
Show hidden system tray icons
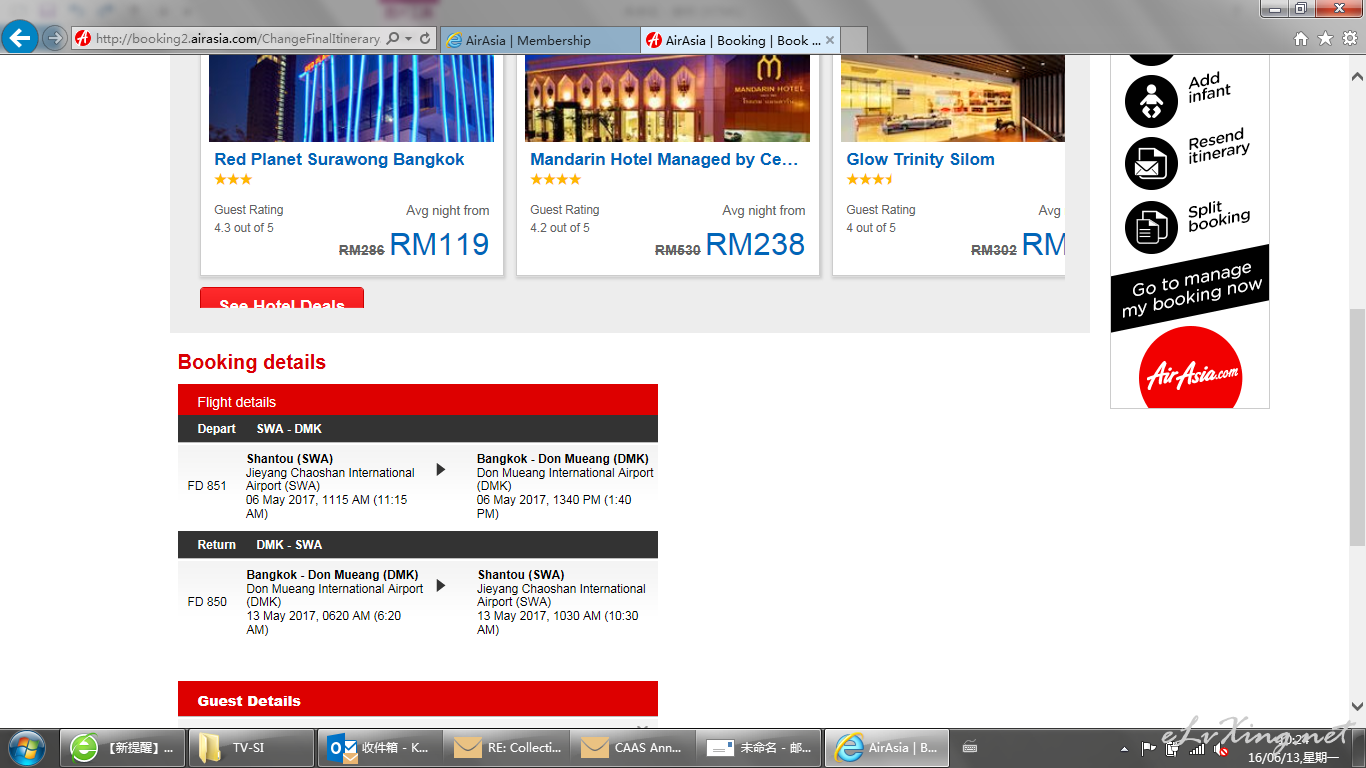(1124, 748)
